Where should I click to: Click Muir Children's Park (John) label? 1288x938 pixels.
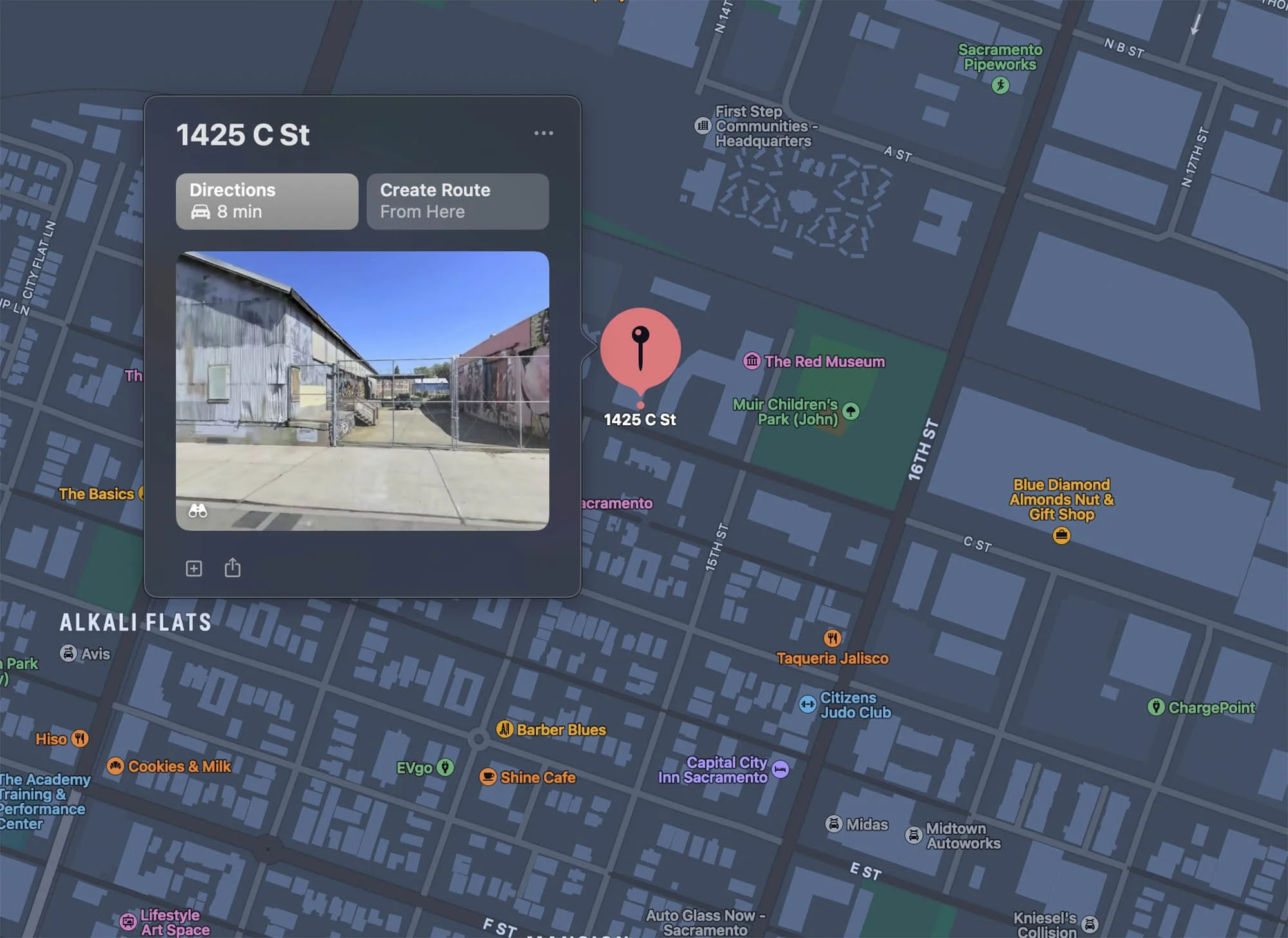pos(786,412)
